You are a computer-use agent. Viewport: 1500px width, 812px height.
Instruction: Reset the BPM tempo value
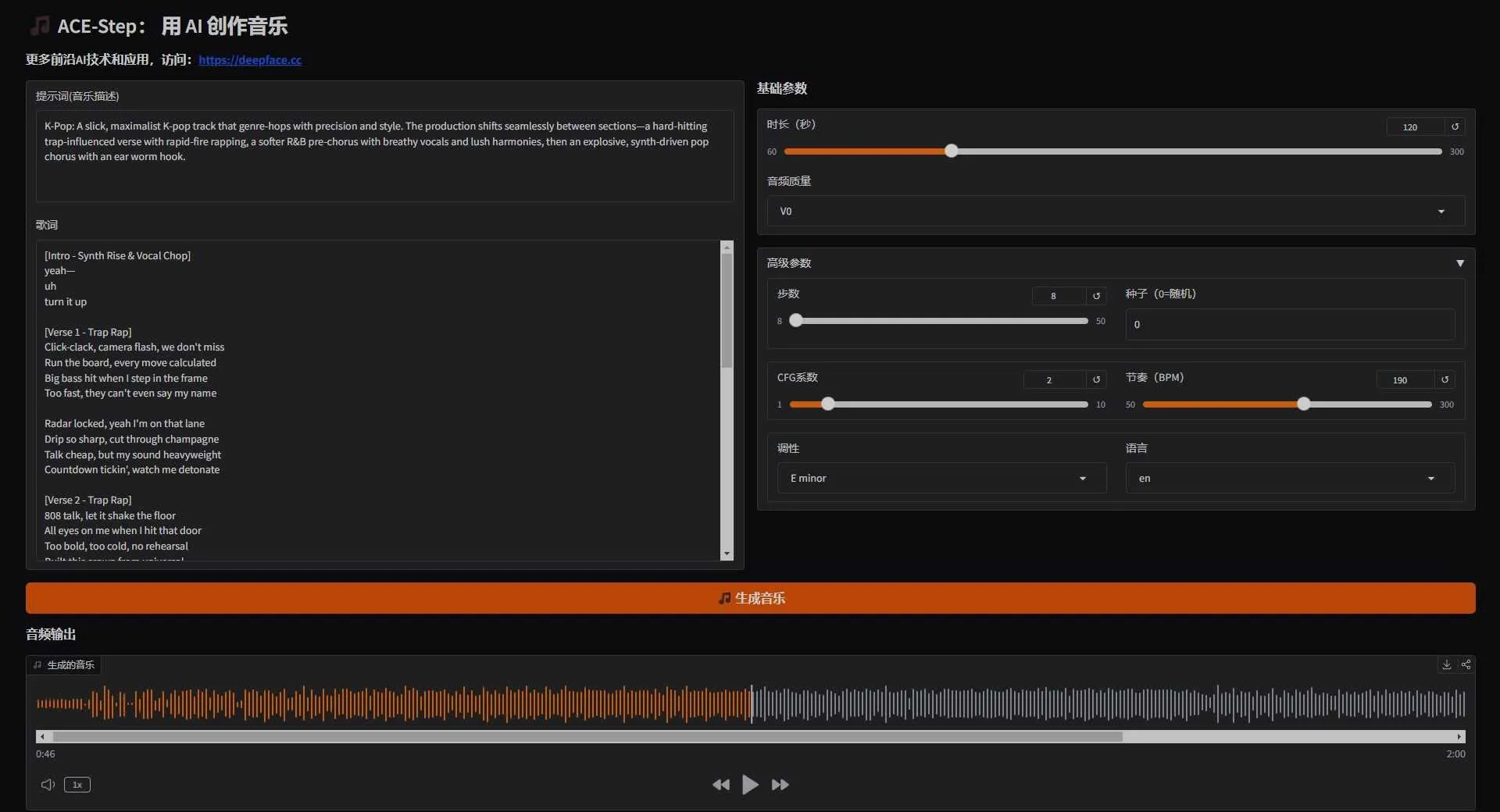[1445, 379]
